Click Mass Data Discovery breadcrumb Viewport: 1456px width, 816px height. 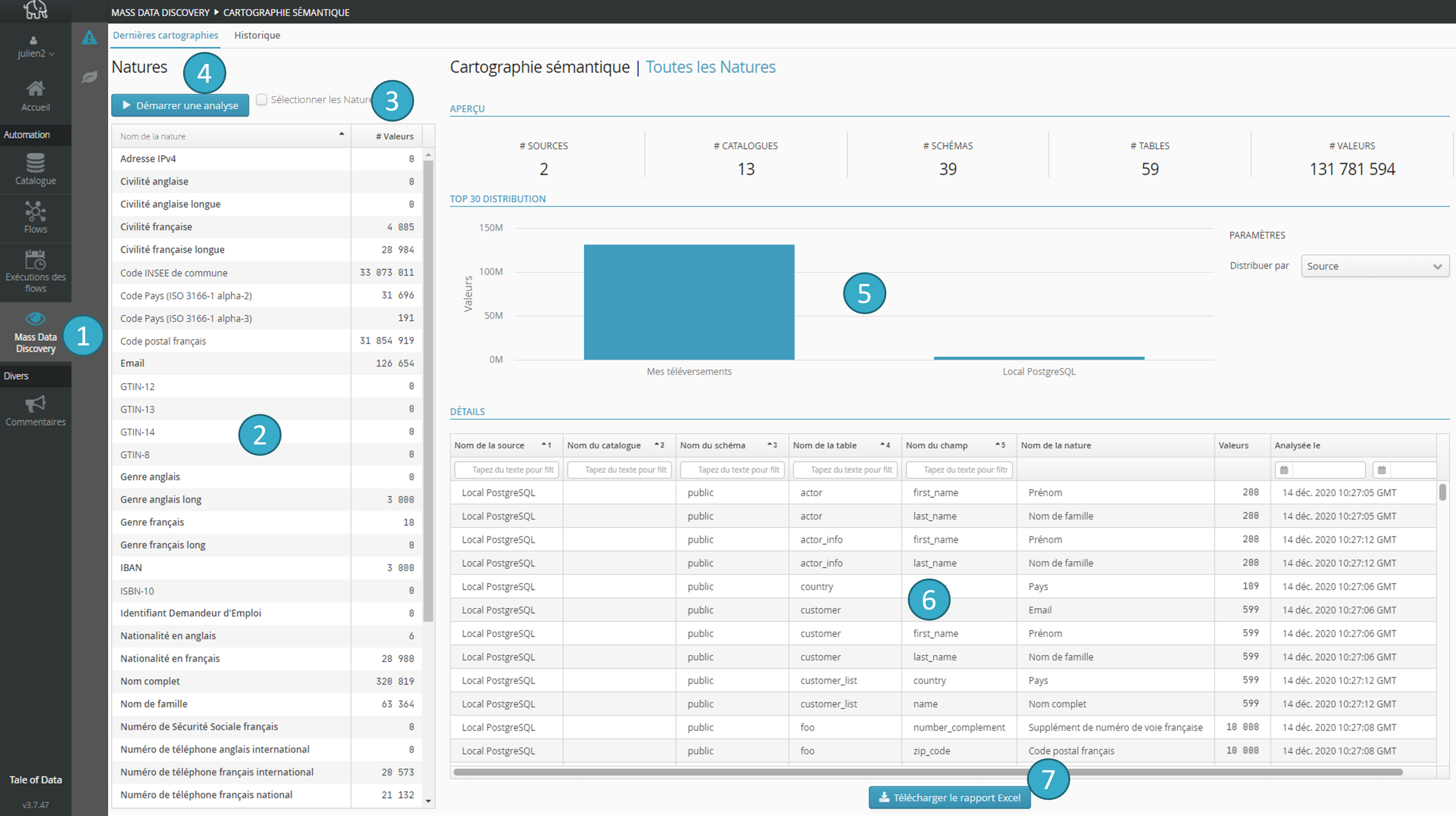[160, 12]
